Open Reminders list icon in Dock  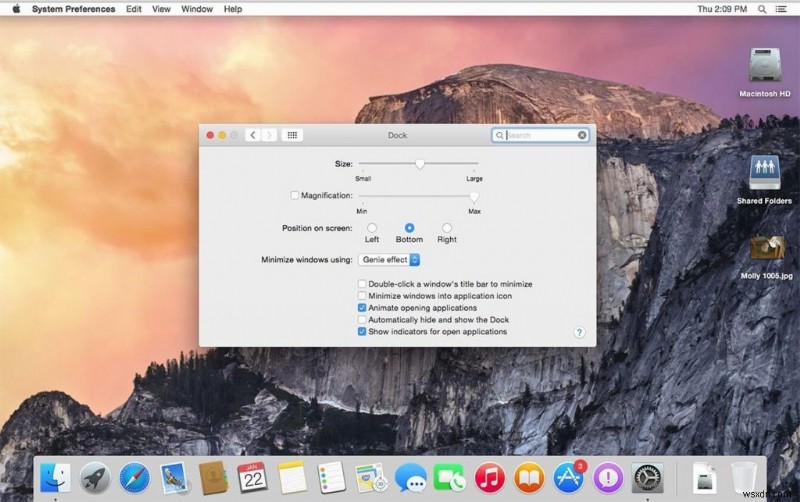click(332, 478)
